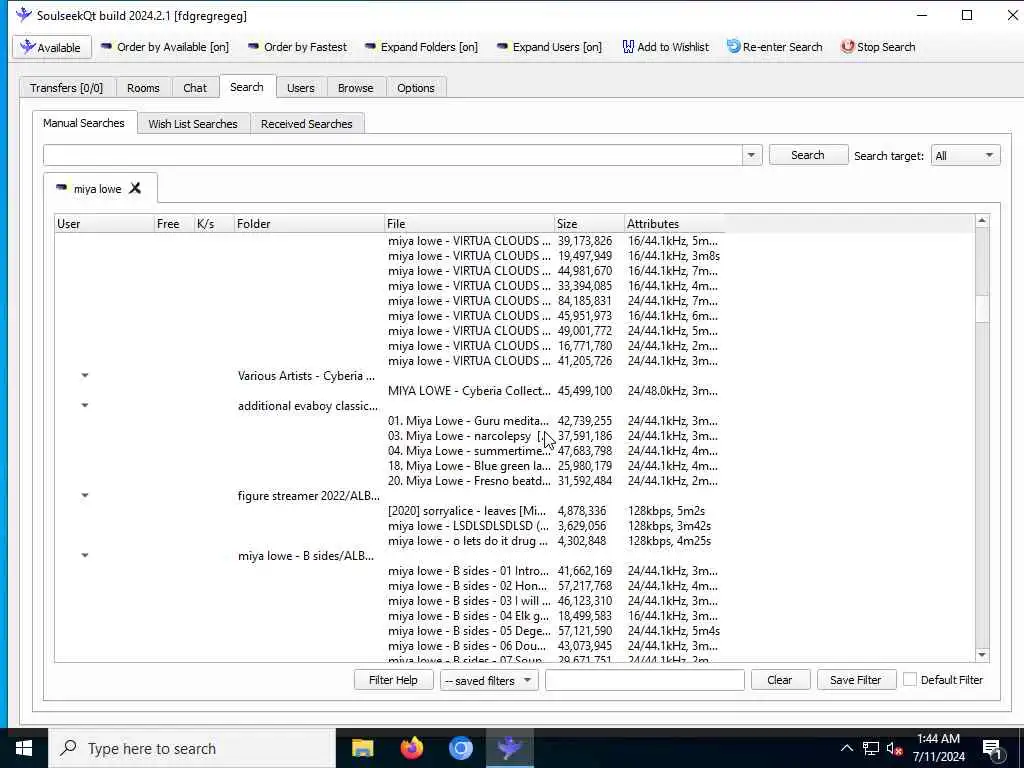Image resolution: width=1024 pixels, height=768 pixels.
Task: Click the Available status button
Action: click(x=52, y=47)
